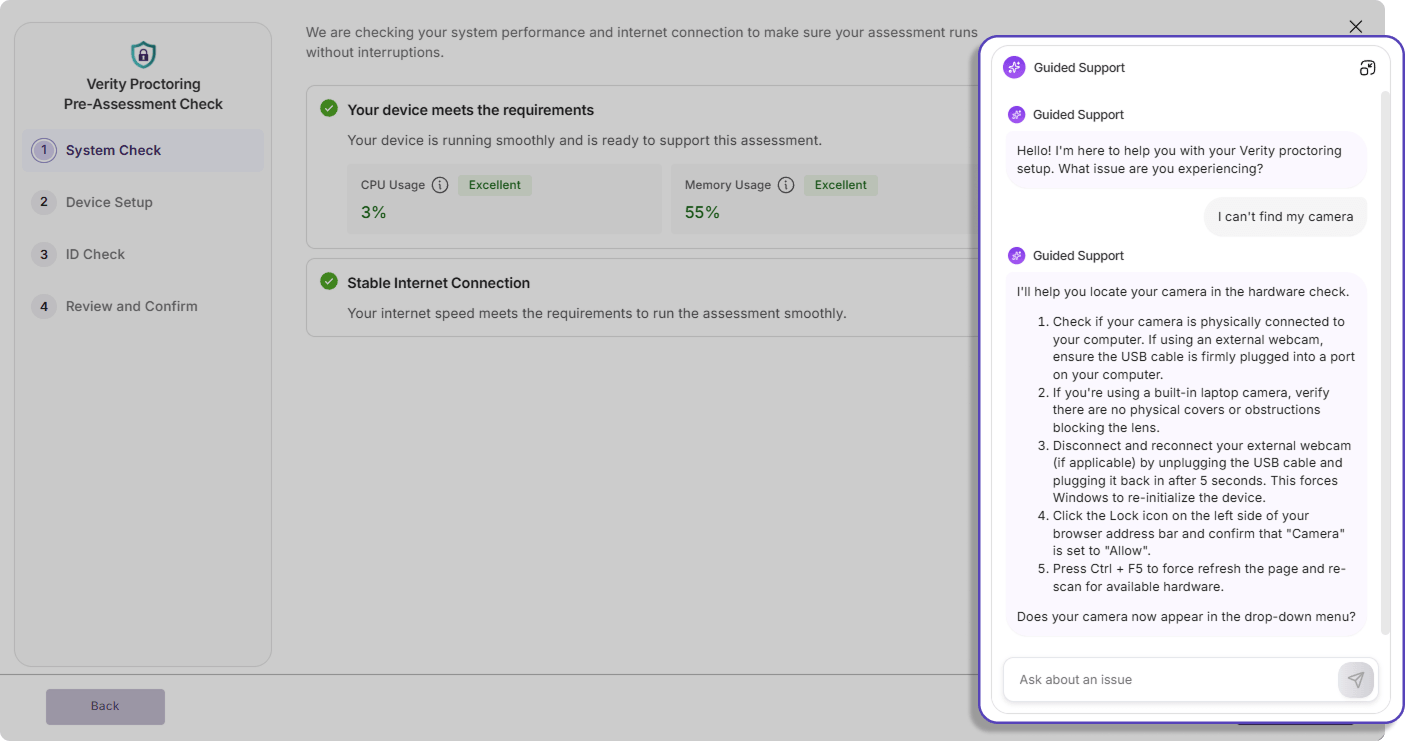This screenshot has height=741, width=1405.
Task: Click avatar above the camera instructions message
Action: coord(1016,256)
